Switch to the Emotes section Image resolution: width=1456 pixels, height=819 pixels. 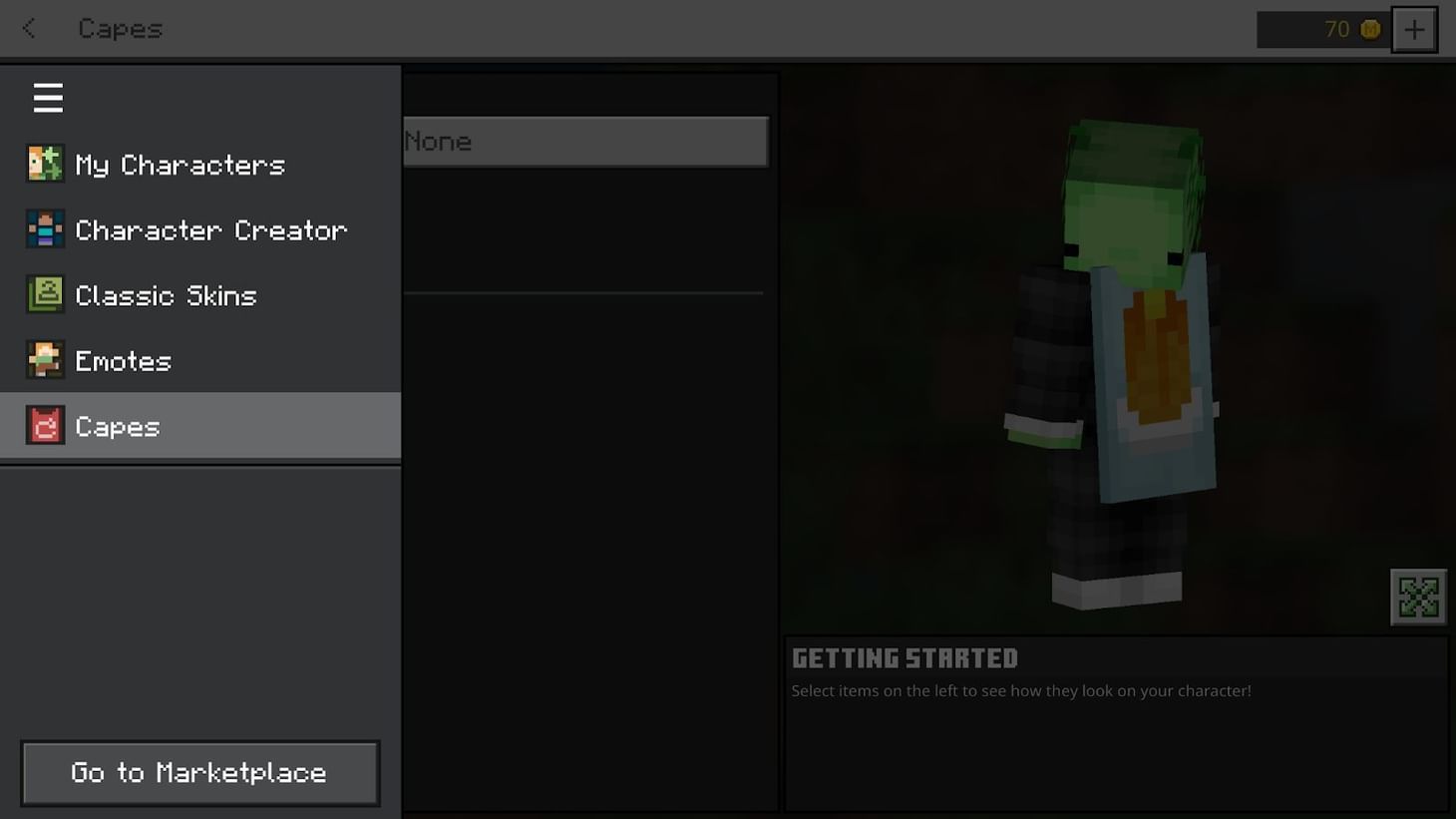click(122, 360)
